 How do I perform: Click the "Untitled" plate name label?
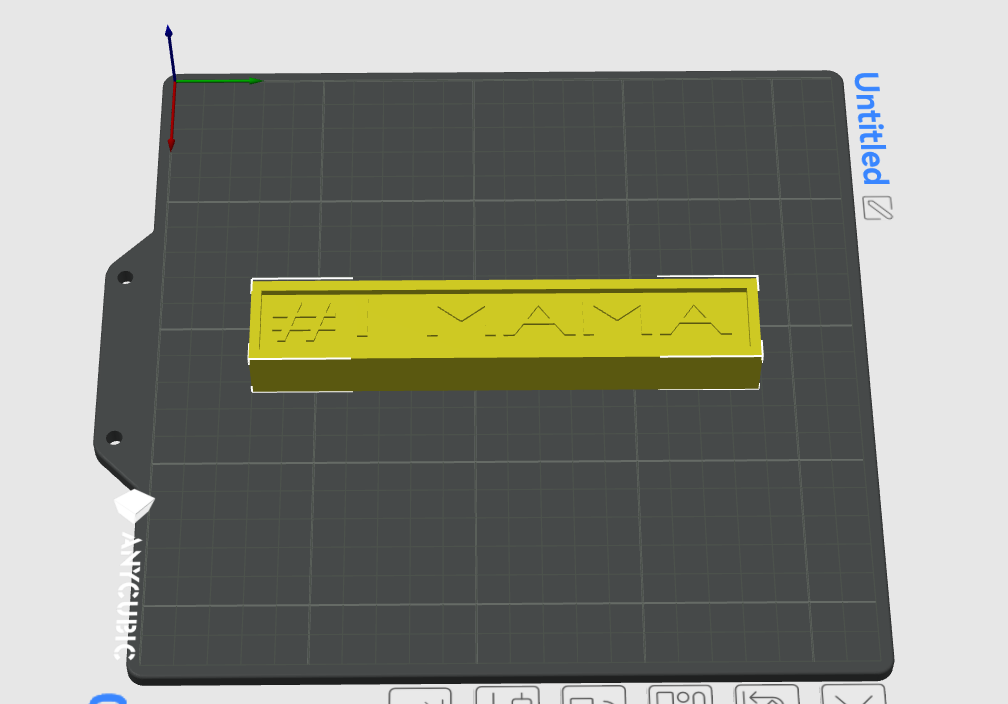pyautogui.click(x=871, y=129)
